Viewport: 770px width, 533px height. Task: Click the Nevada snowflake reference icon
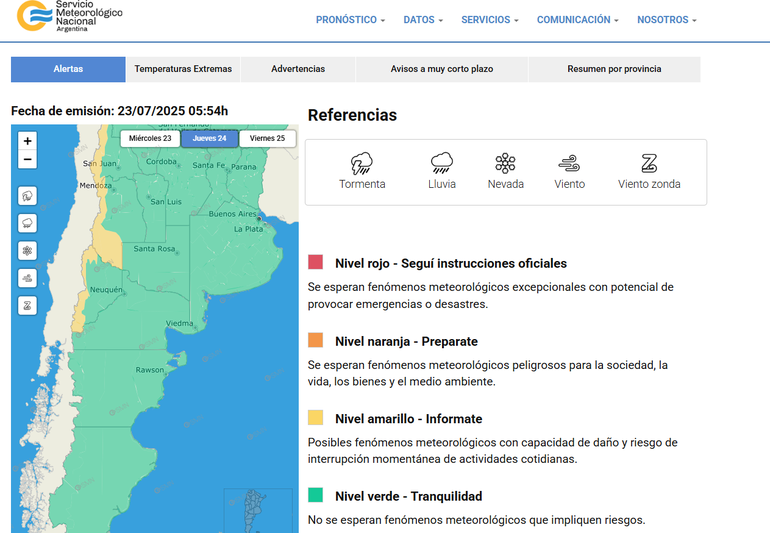click(x=505, y=163)
